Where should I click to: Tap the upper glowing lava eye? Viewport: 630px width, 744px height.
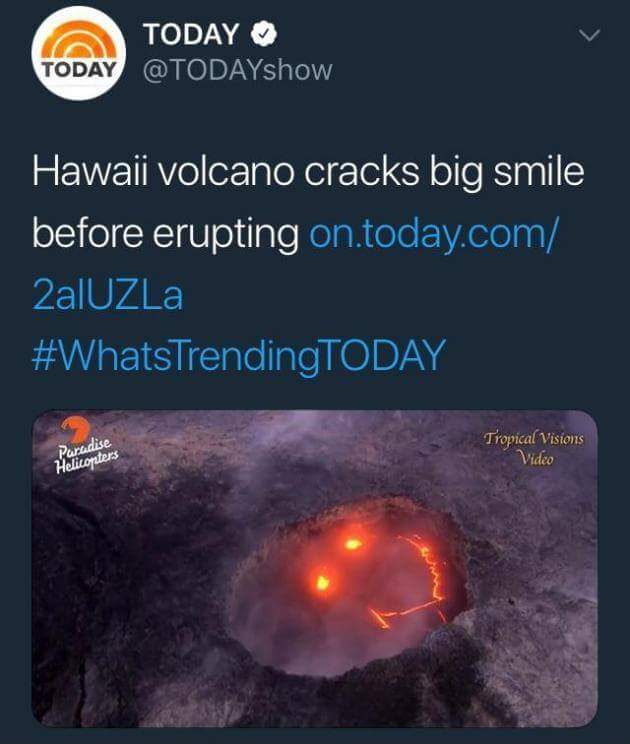[x=352, y=544]
